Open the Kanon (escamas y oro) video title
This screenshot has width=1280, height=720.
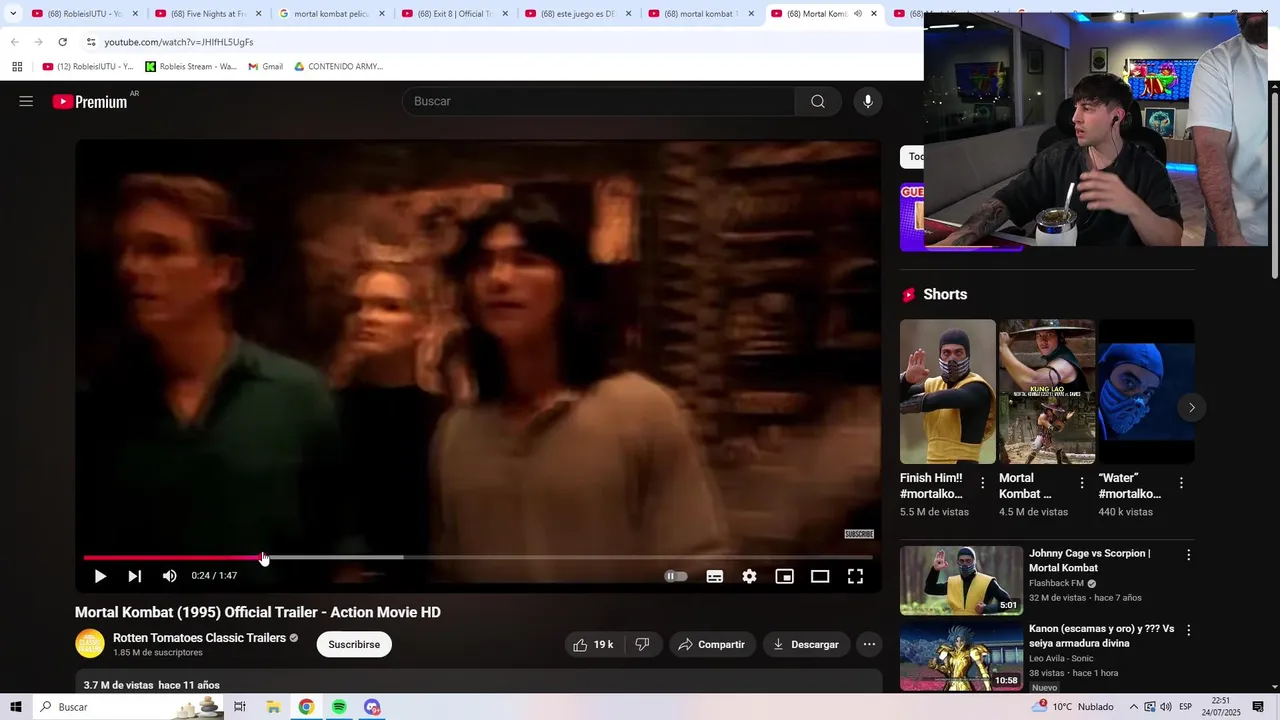point(1101,636)
